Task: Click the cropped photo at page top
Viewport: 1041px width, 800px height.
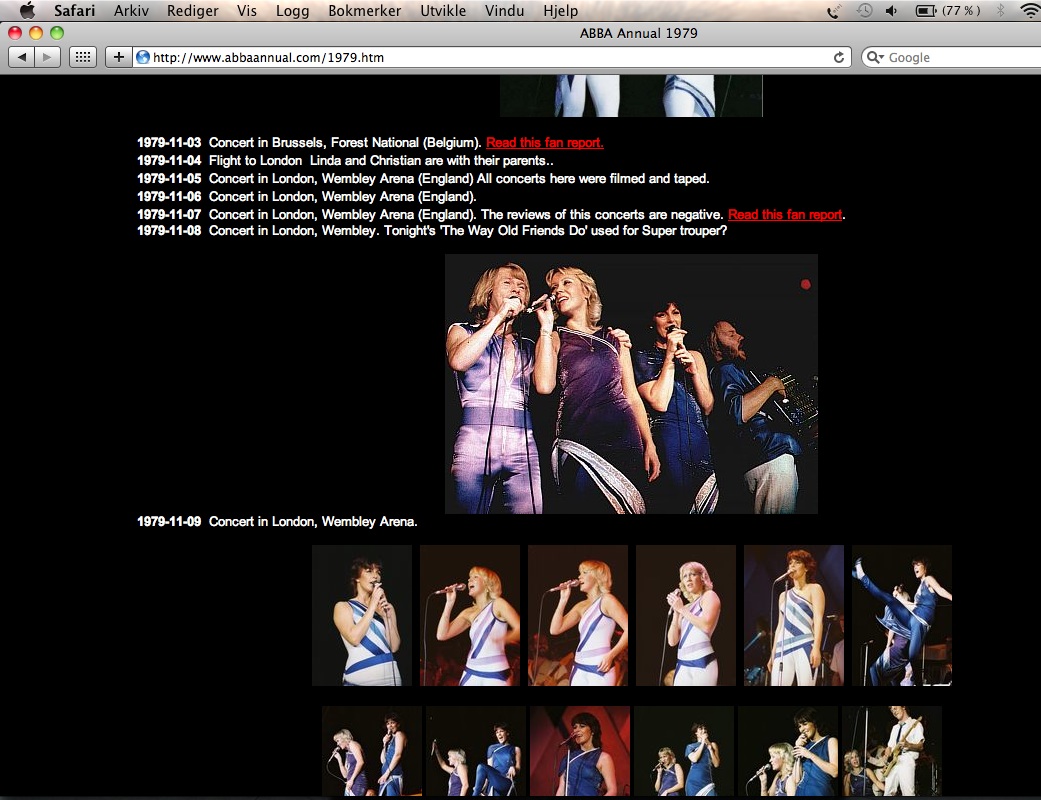Action: tap(631, 96)
